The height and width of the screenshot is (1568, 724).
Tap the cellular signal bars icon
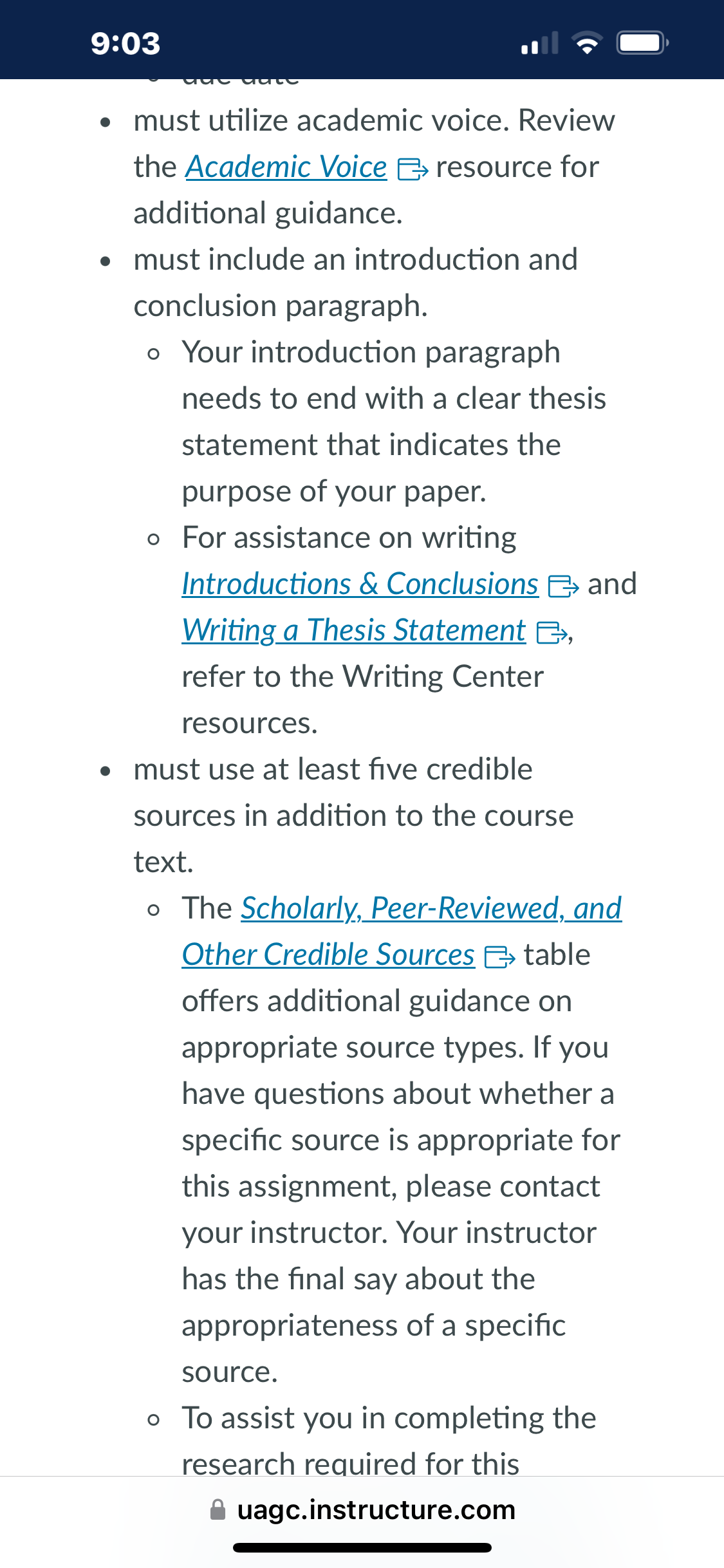(x=539, y=43)
